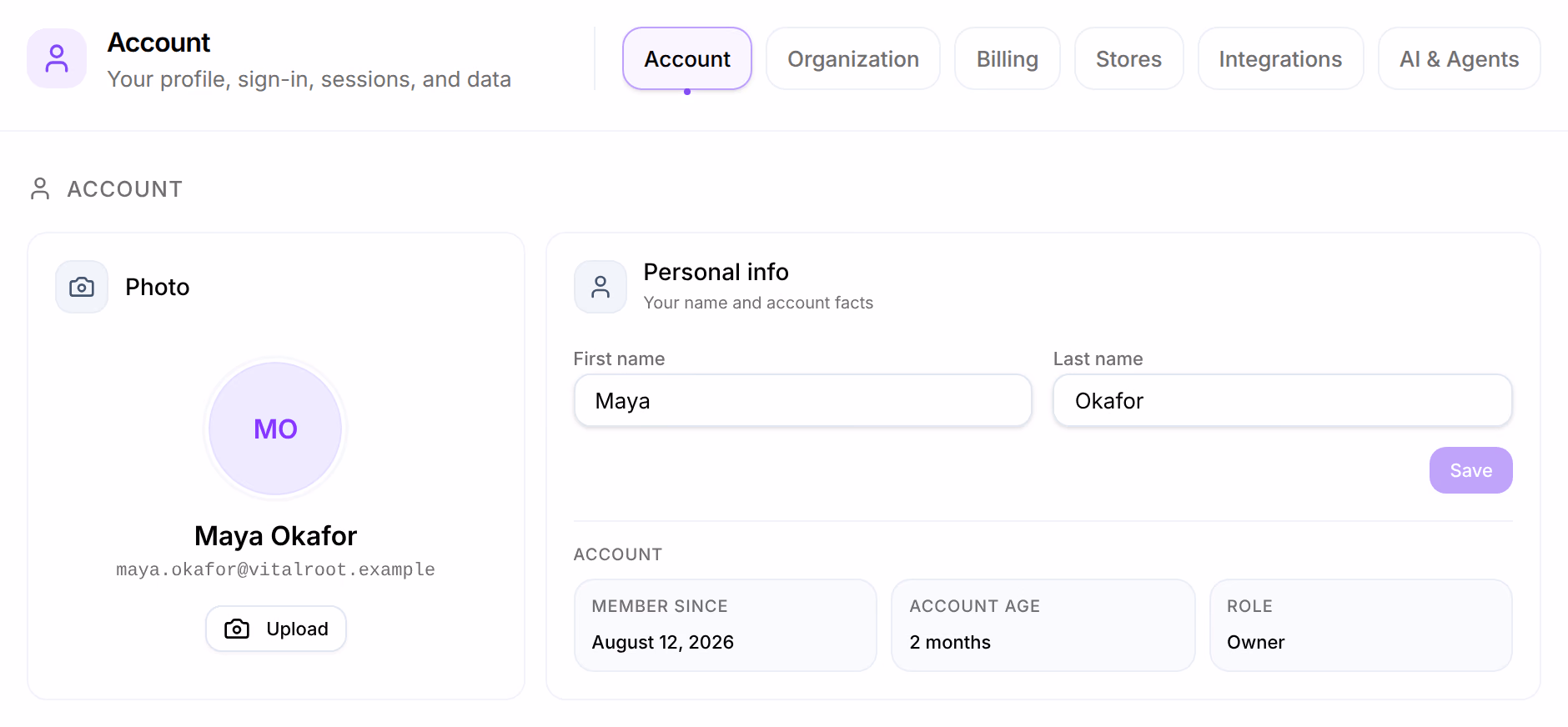Click the Maya Okafor name under avatar

pos(276,535)
